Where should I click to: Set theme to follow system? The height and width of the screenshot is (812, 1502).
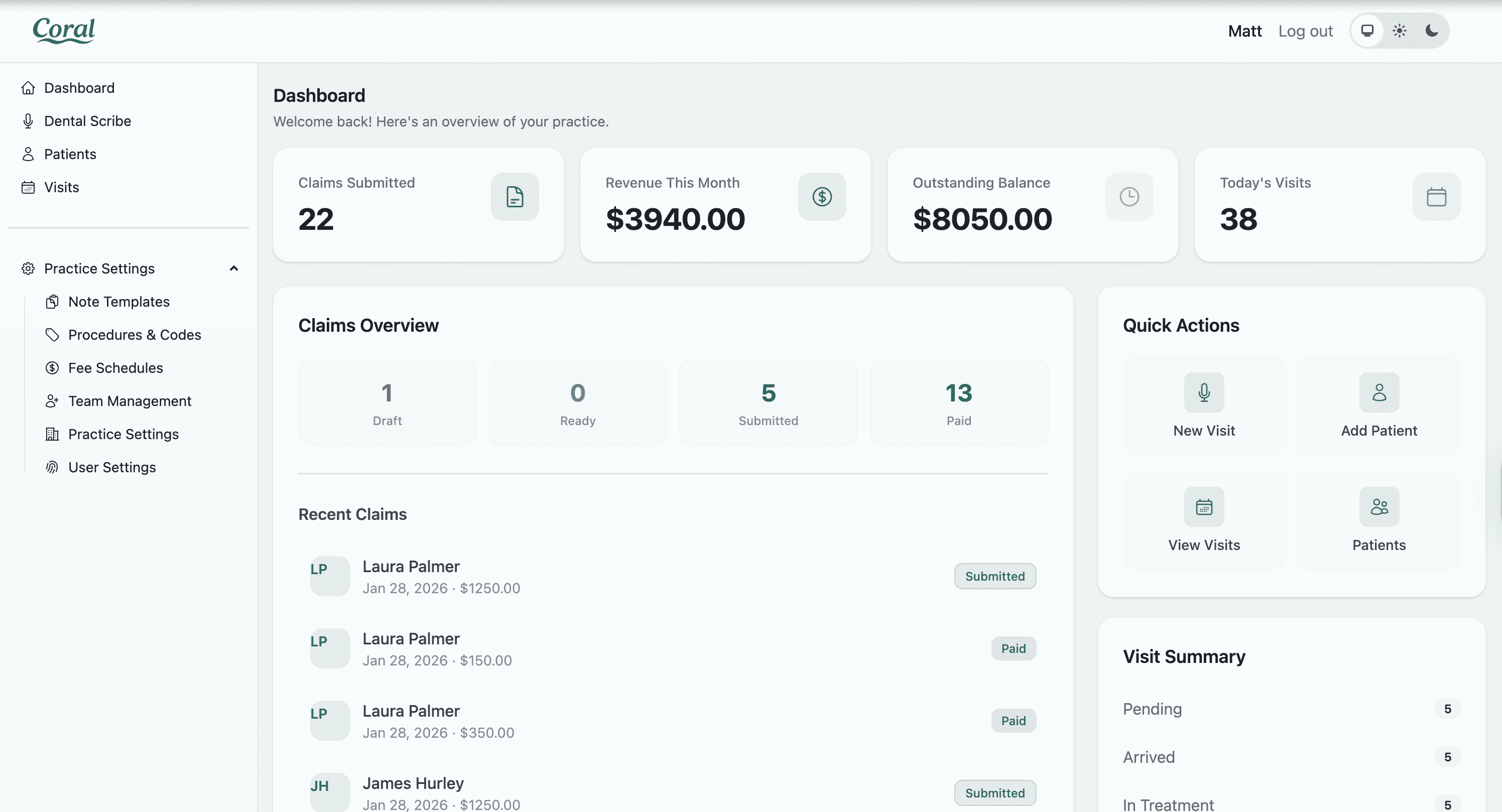(1368, 30)
